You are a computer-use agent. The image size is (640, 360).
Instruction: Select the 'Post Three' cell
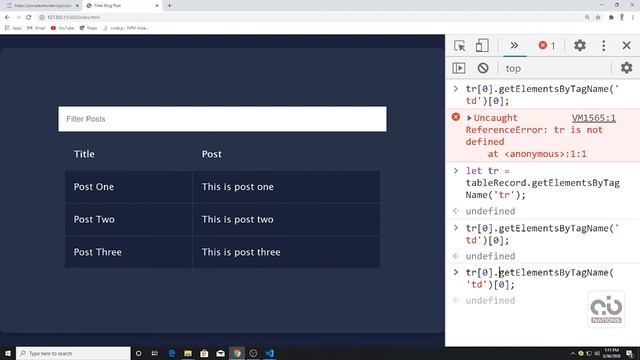129,252
